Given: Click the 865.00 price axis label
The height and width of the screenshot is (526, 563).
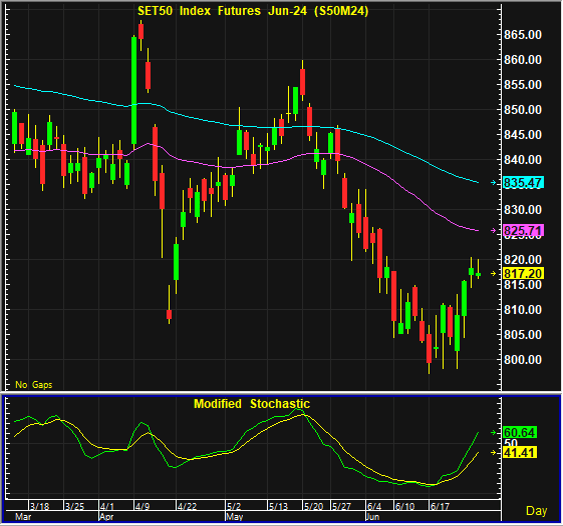Looking at the screenshot, I should pos(523,35).
